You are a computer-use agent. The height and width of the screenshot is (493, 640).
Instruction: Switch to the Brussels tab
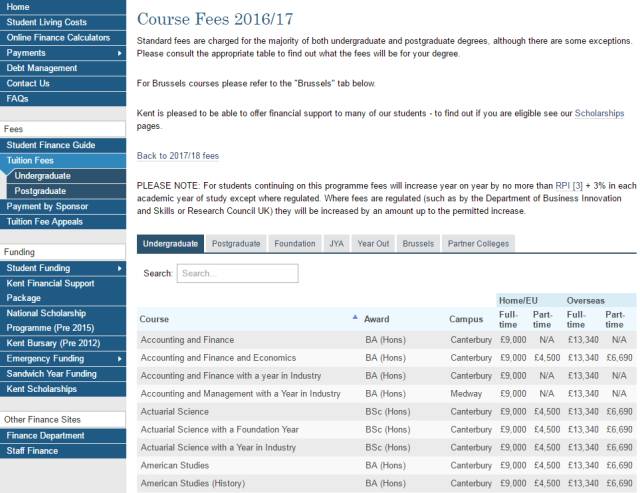(x=418, y=244)
